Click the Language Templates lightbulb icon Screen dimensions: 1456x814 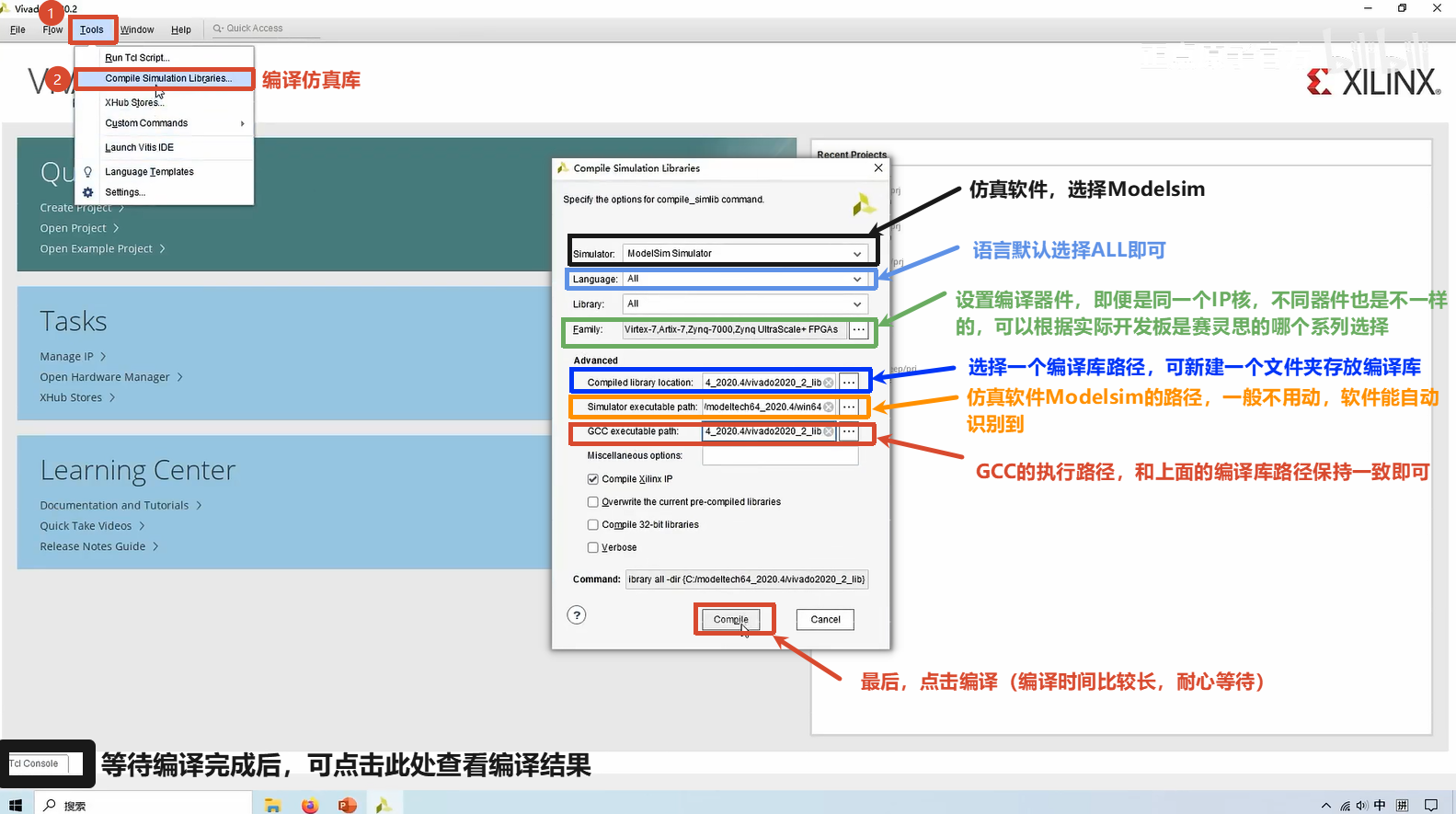[88, 172]
